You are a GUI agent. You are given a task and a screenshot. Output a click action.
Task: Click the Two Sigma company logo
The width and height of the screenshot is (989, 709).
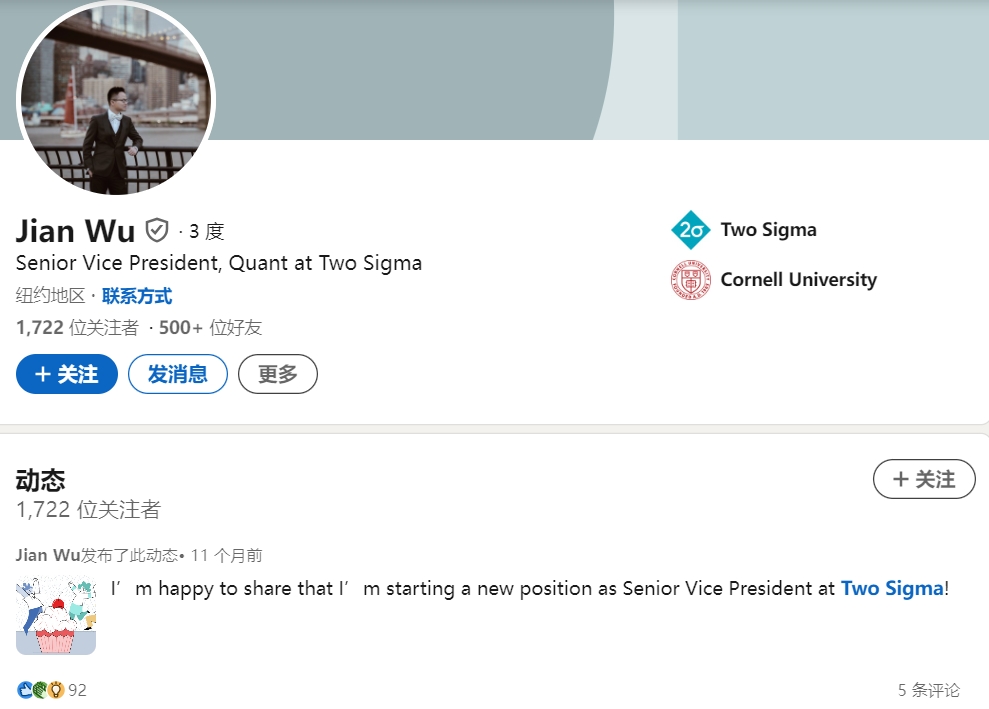coord(690,230)
